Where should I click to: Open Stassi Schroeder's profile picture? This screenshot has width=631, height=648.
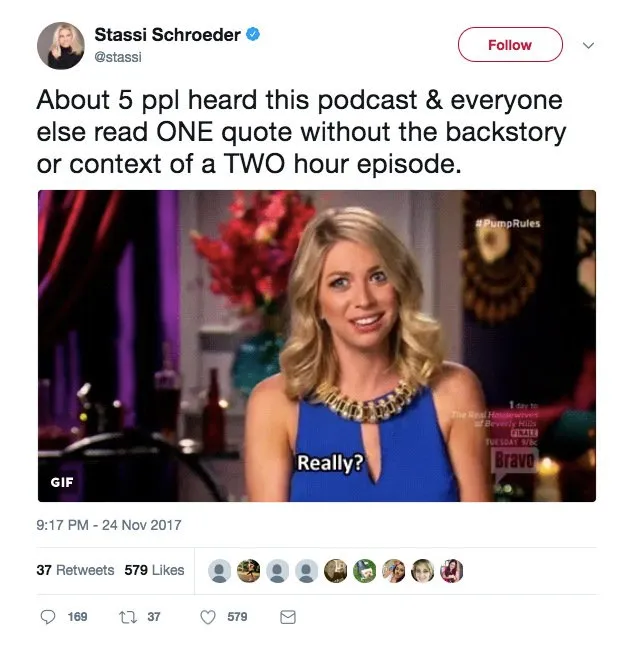pyautogui.click(x=61, y=46)
